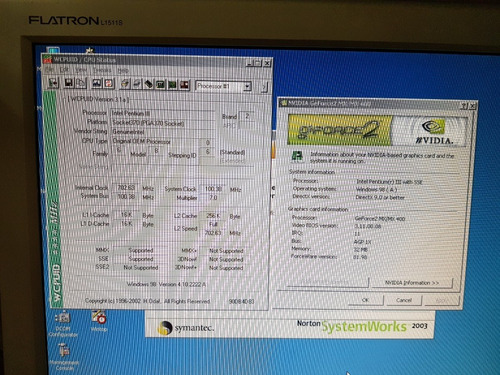Click the copy pages toolbar icon
Image resolution: width=500 pixels, height=375 pixels.
[x=81, y=83]
